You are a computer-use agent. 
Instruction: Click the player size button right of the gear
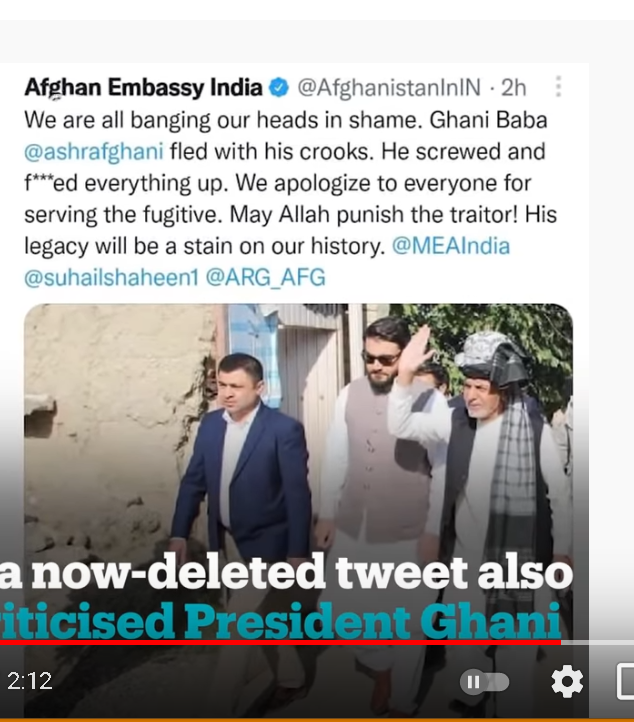click(x=624, y=682)
